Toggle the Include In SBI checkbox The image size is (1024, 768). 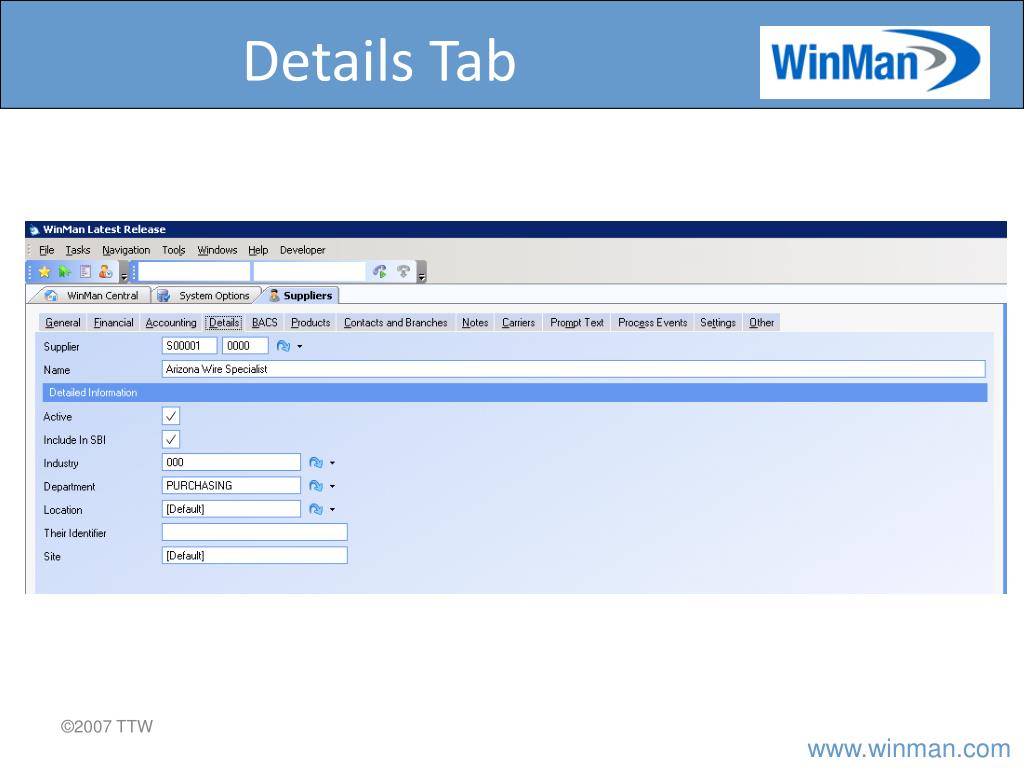coord(171,440)
